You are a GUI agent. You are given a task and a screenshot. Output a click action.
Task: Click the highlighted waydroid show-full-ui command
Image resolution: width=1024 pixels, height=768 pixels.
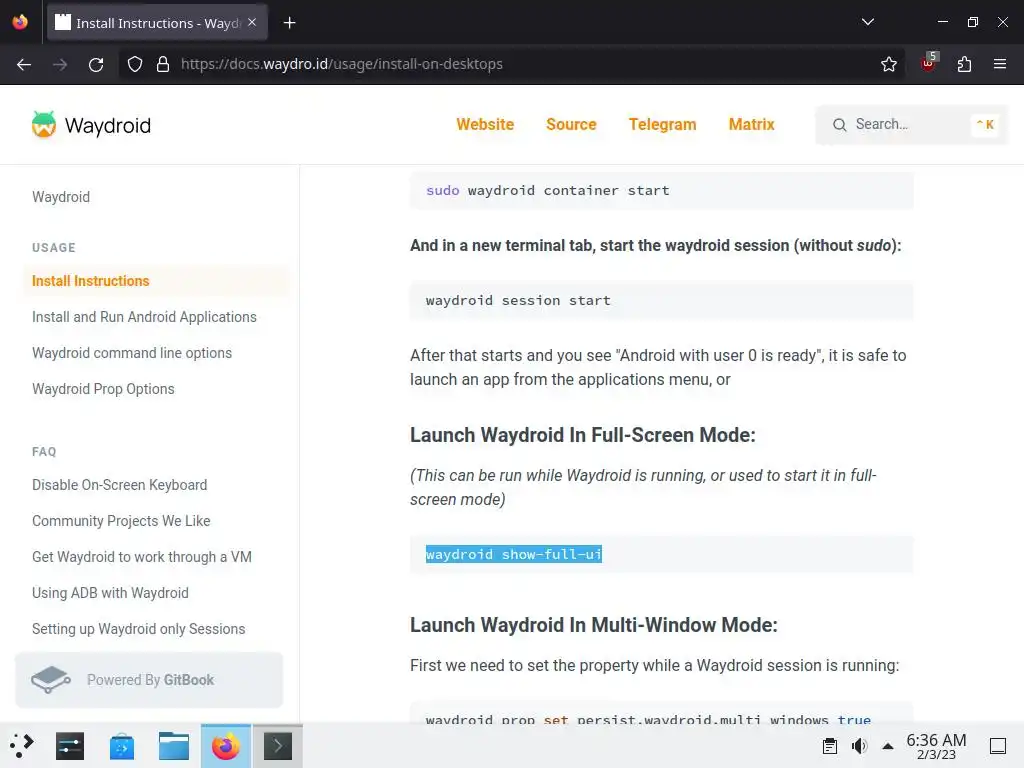(x=513, y=554)
